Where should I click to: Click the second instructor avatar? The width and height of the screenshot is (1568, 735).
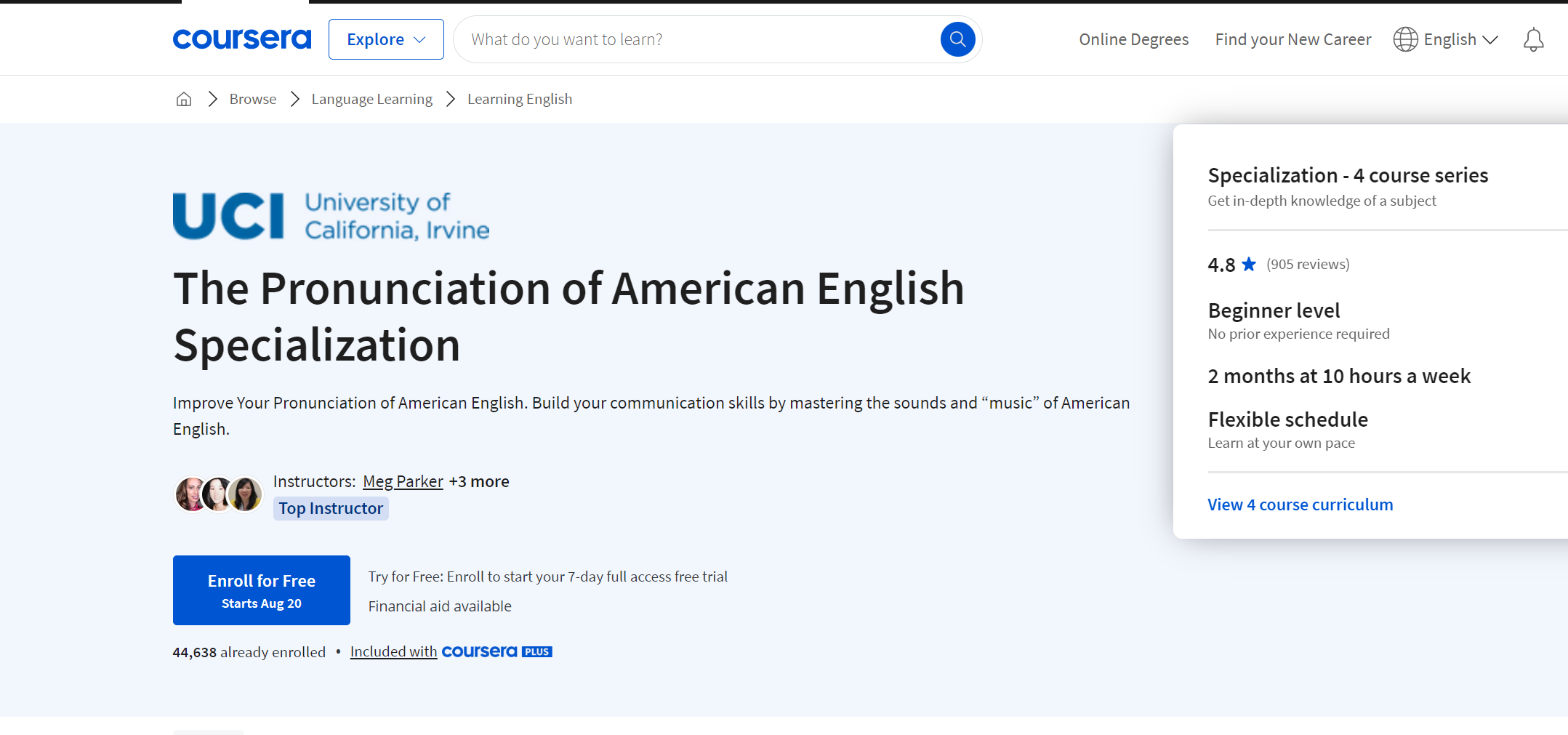(218, 494)
